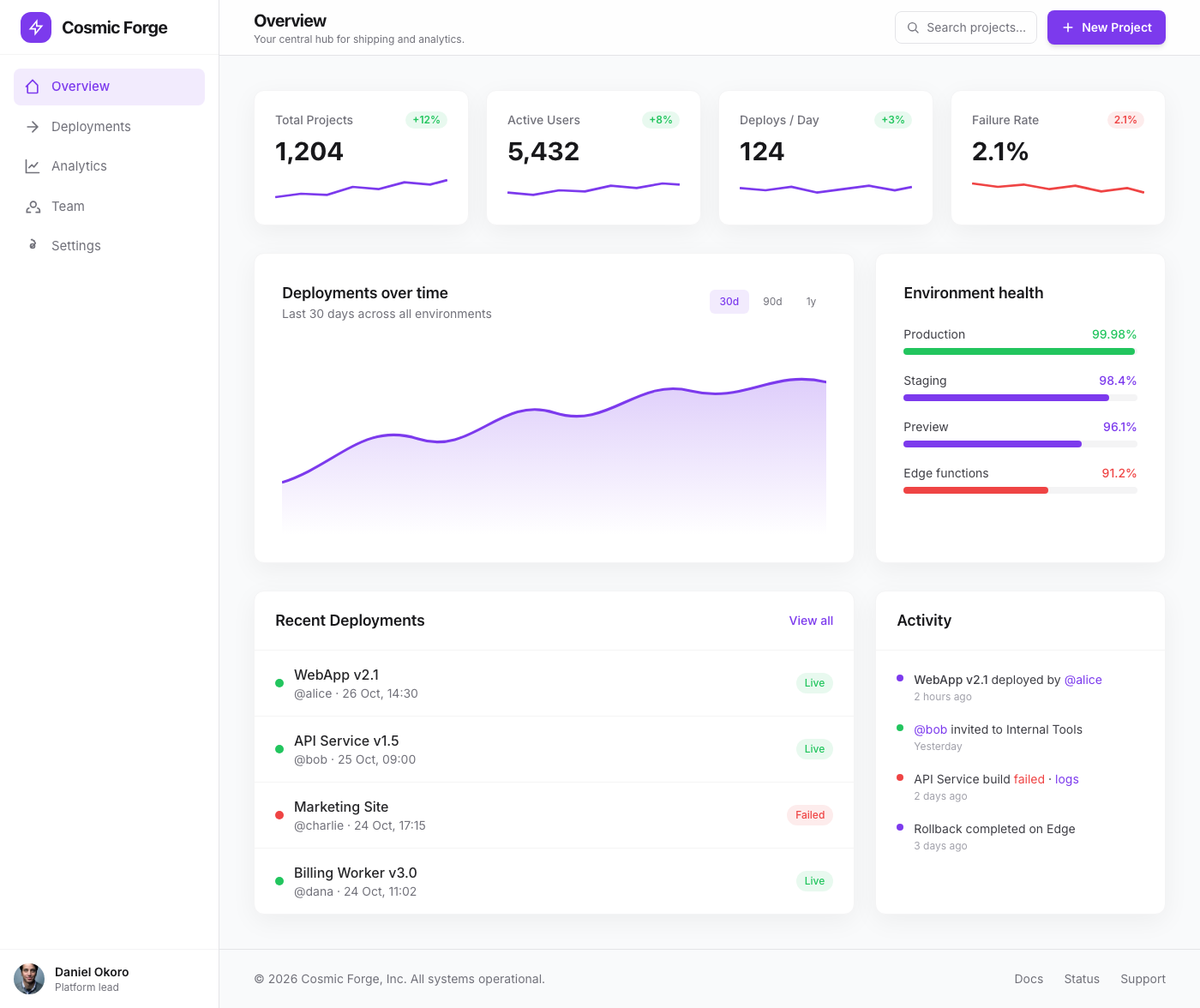Screen dimensions: 1200x1008
Task: Open the Team page
Action: tap(109, 207)
